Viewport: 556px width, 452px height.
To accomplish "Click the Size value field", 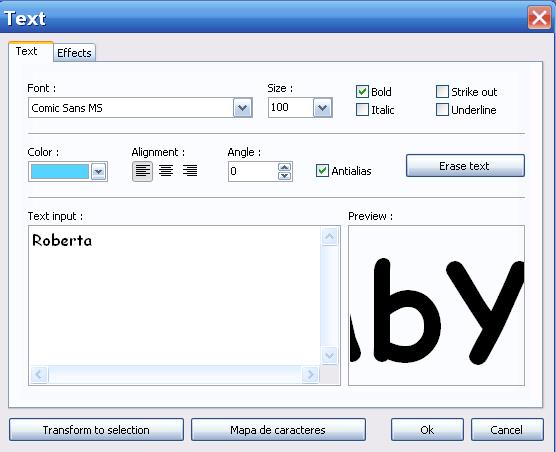I will (x=291, y=108).
